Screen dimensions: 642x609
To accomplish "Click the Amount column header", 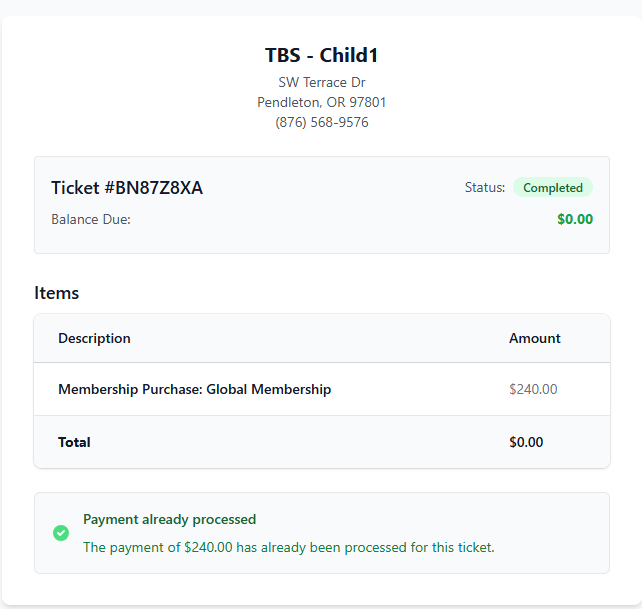I will pyautogui.click(x=534, y=338).
